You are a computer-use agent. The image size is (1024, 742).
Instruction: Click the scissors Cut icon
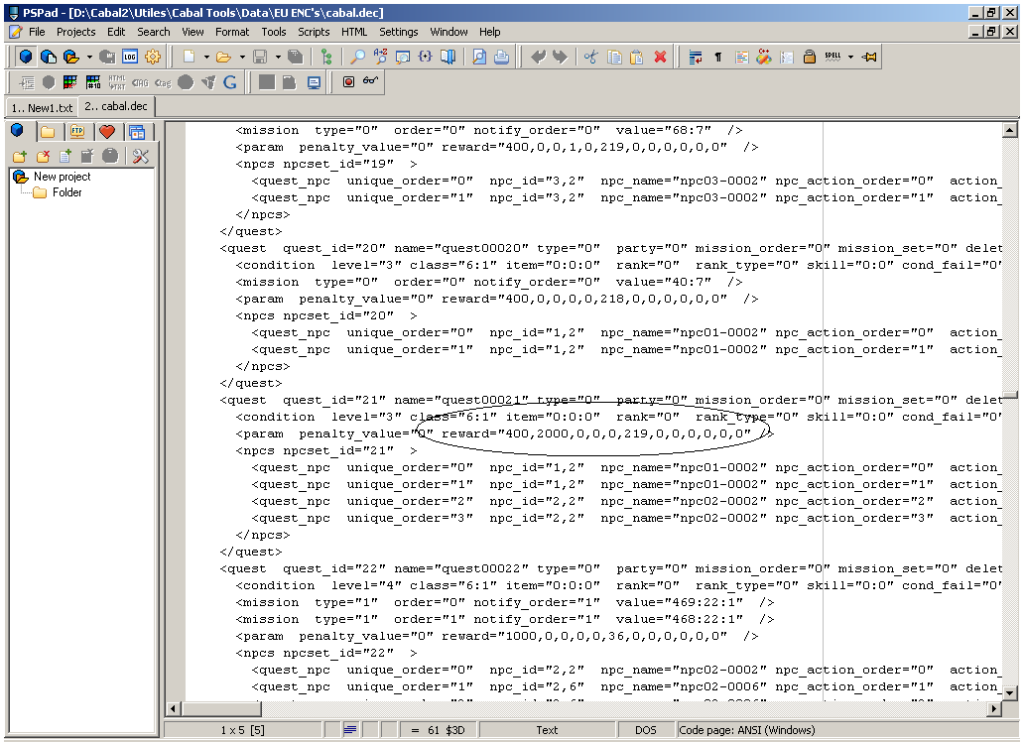coord(590,57)
